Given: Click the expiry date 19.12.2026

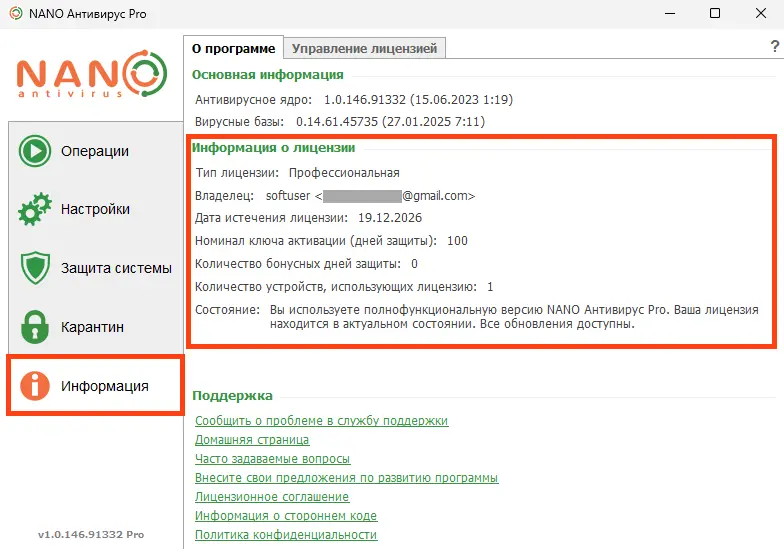Looking at the screenshot, I should click(390, 218).
